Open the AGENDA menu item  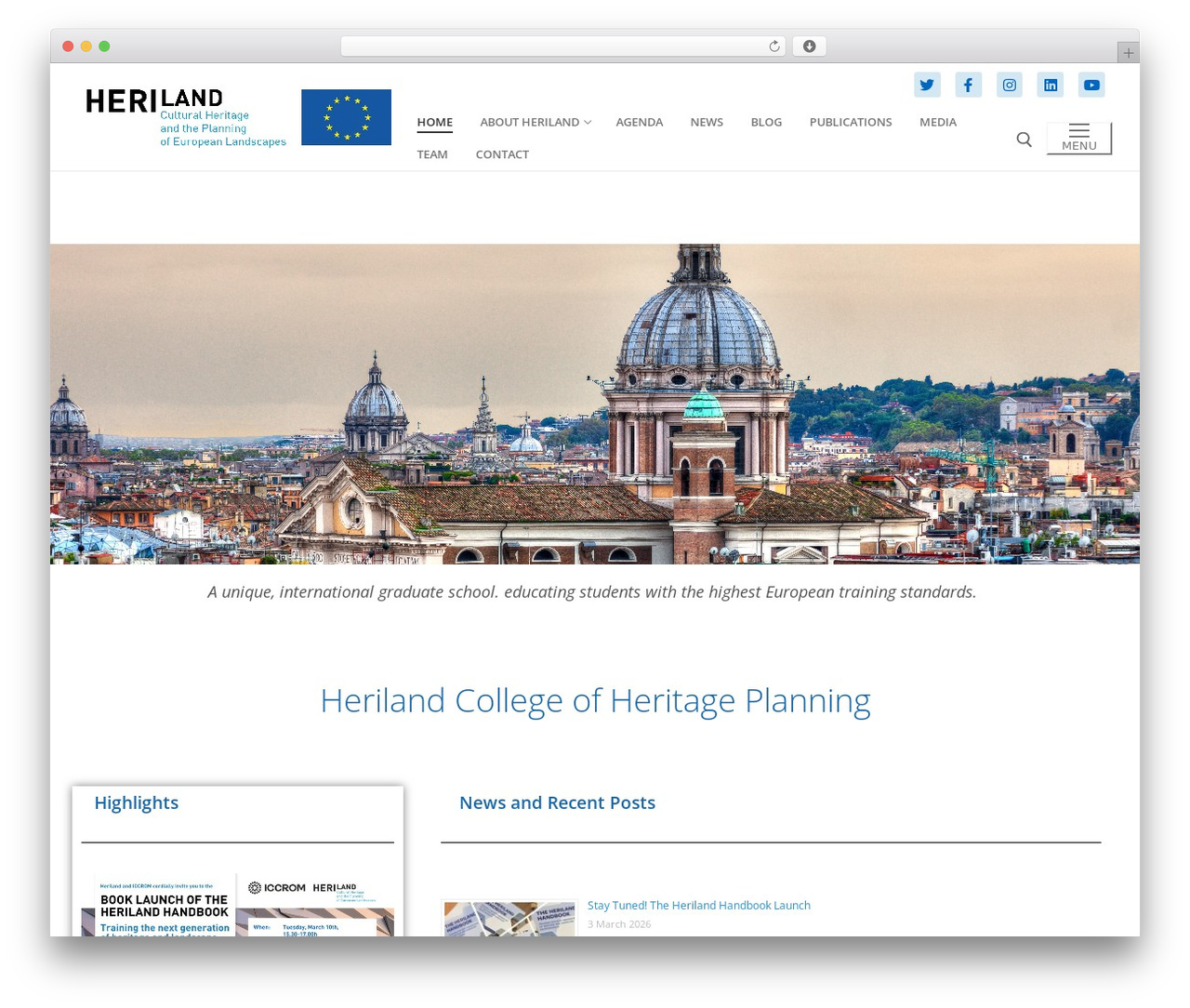[x=640, y=122]
